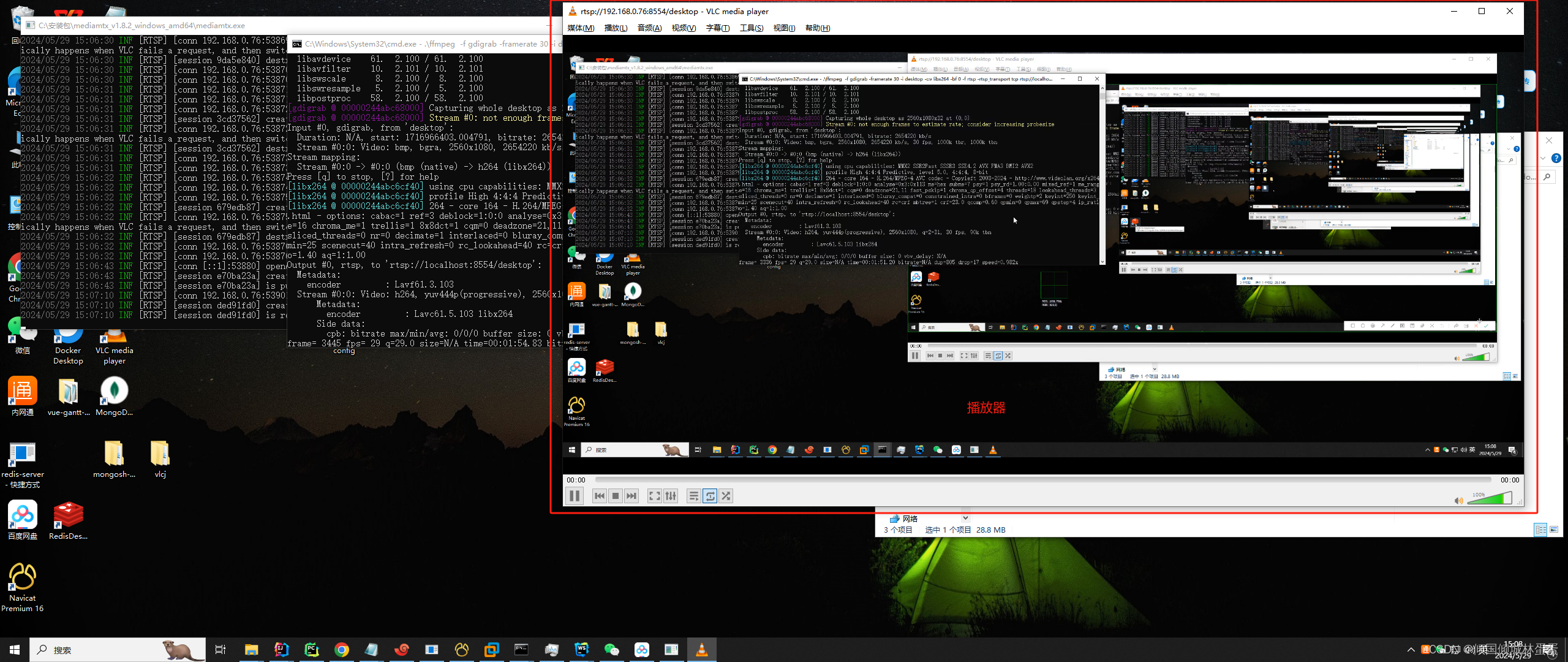
Task: Click the VLC stop button
Action: click(x=616, y=496)
